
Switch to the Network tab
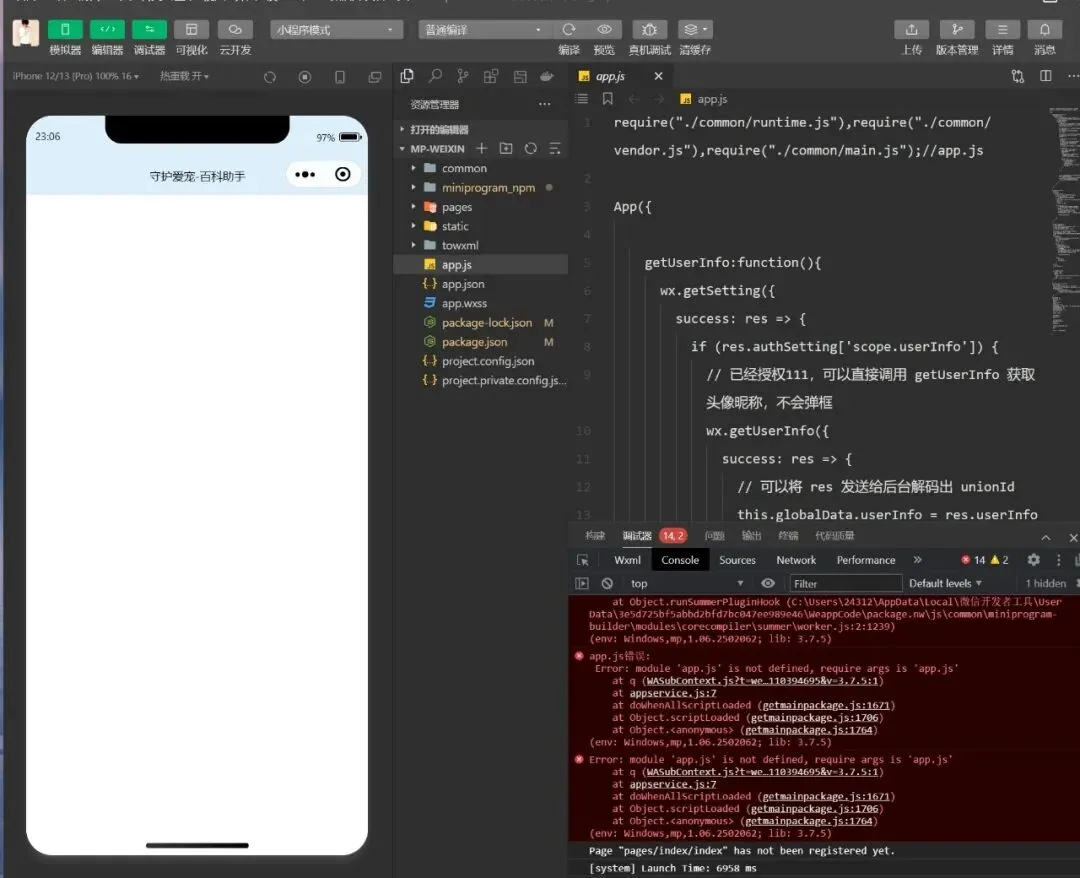coord(796,560)
